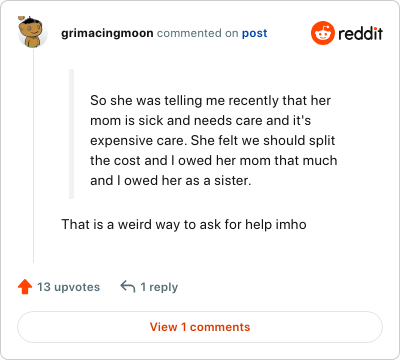Image resolution: width=400 pixels, height=360 pixels.
Task: Click the 13 upvotes label
Action: click(68, 287)
